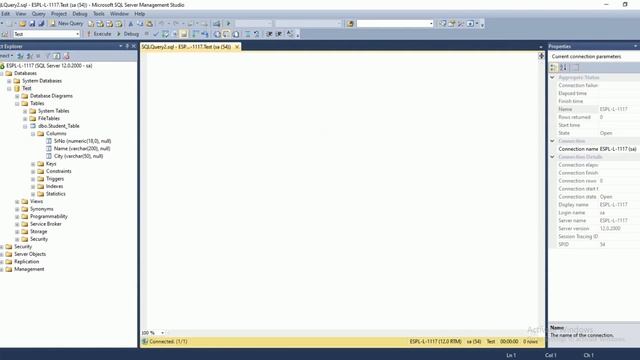The image size is (640, 360).
Task: Collapse the Connection Details section
Action: 553,157
